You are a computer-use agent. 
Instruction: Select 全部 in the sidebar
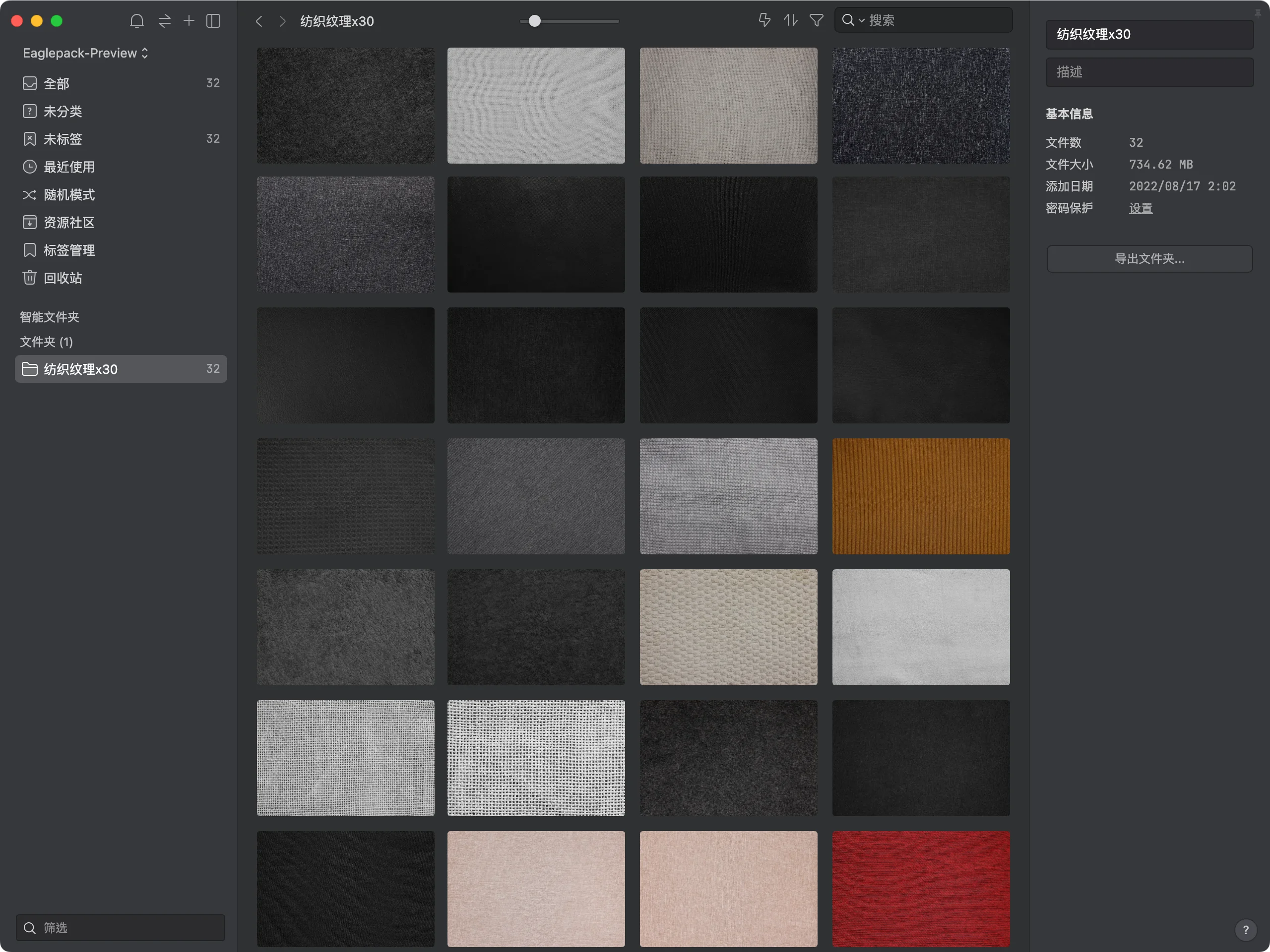(121, 83)
